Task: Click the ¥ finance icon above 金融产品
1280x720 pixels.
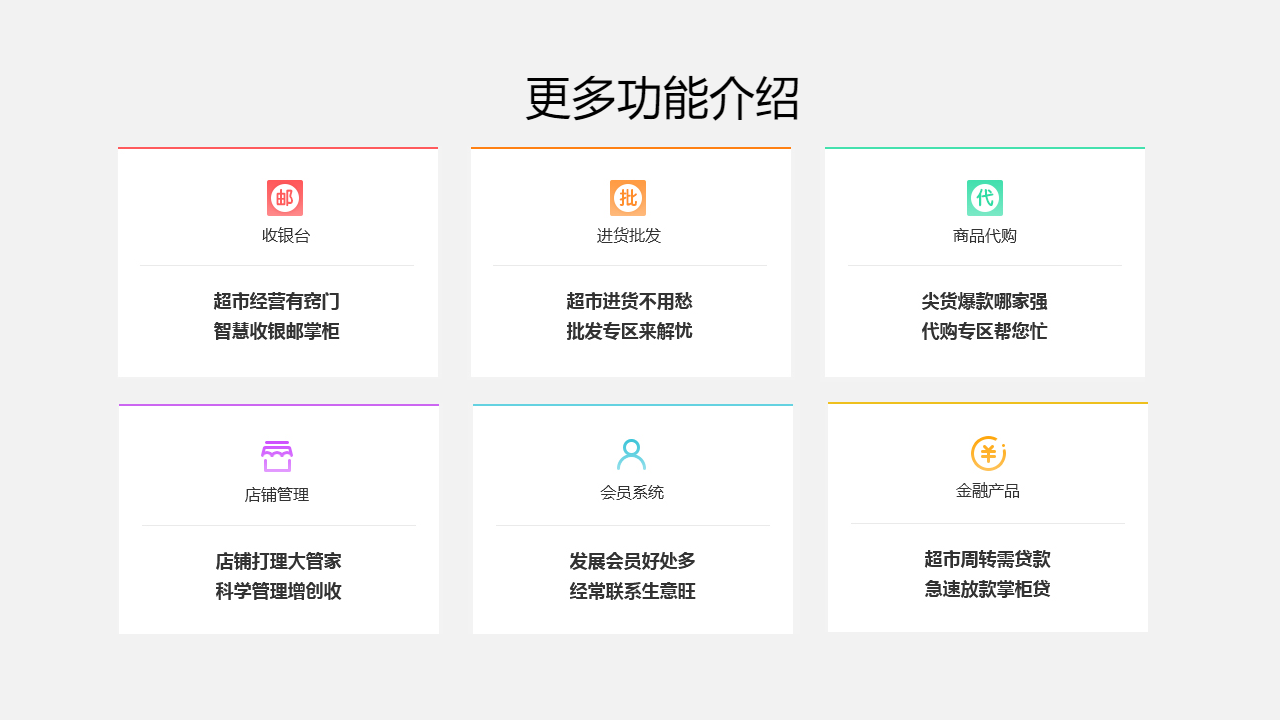Action: pos(986,455)
